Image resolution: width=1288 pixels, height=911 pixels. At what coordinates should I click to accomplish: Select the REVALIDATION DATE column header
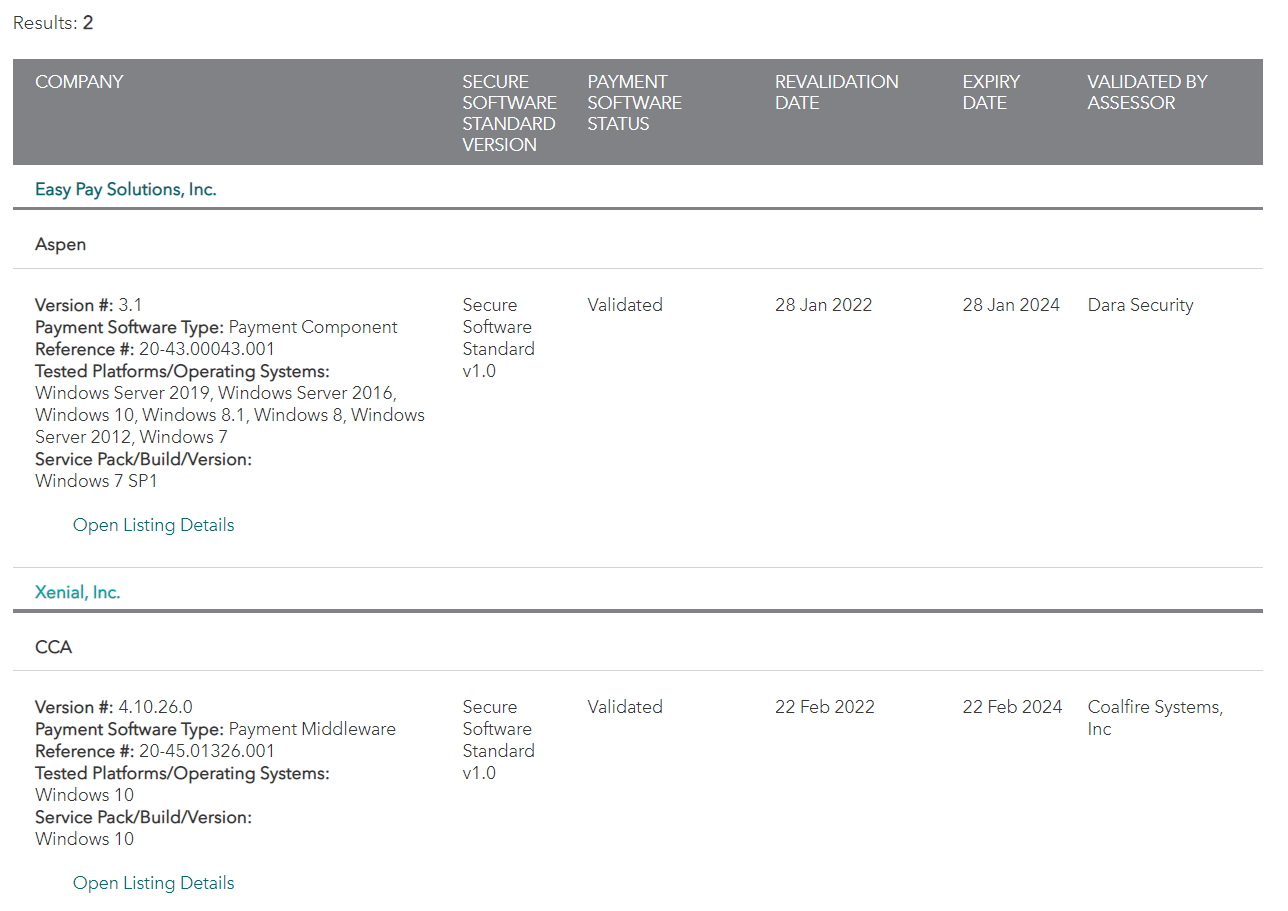tap(837, 92)
